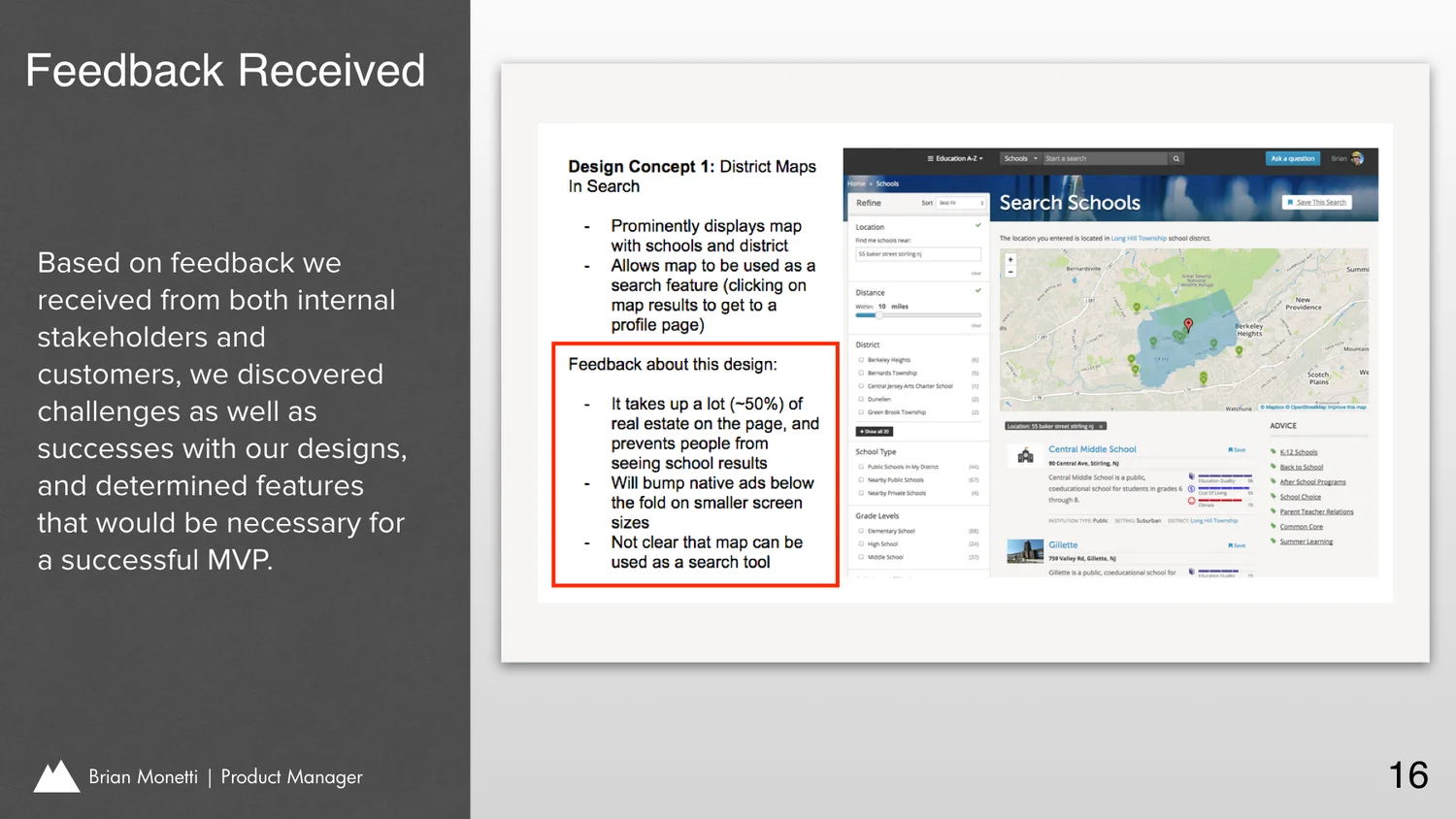Check Central Jersey Arts Charter School checkbox

pos(861,386)
